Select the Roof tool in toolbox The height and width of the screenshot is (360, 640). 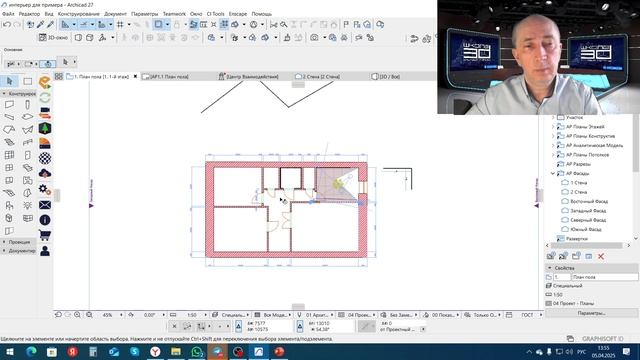[x=9, y=130]
